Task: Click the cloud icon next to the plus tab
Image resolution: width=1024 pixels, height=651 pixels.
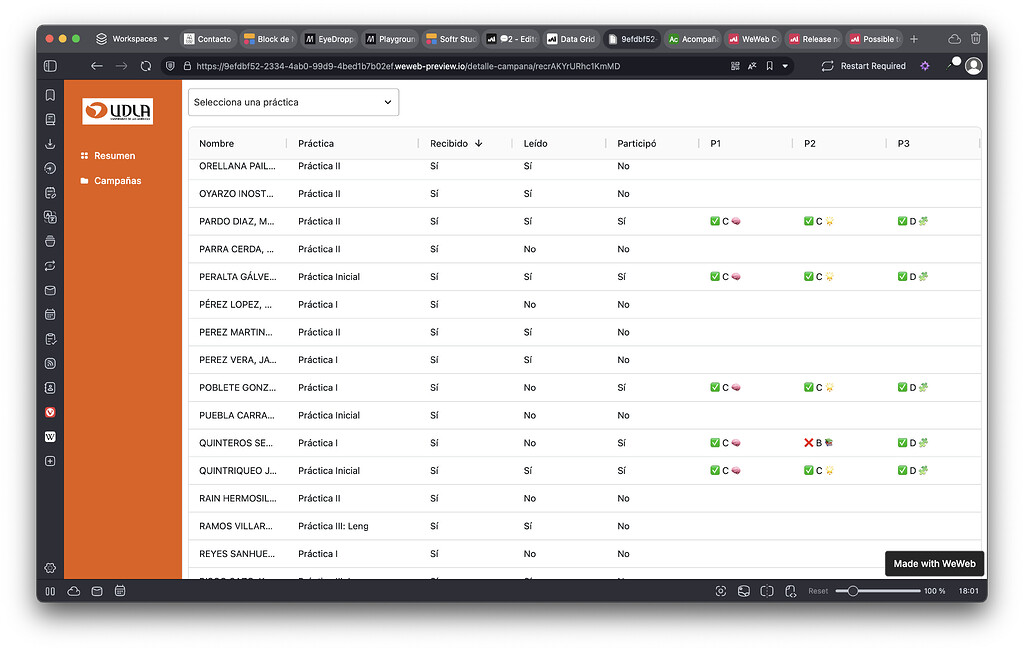Action: 953,37
